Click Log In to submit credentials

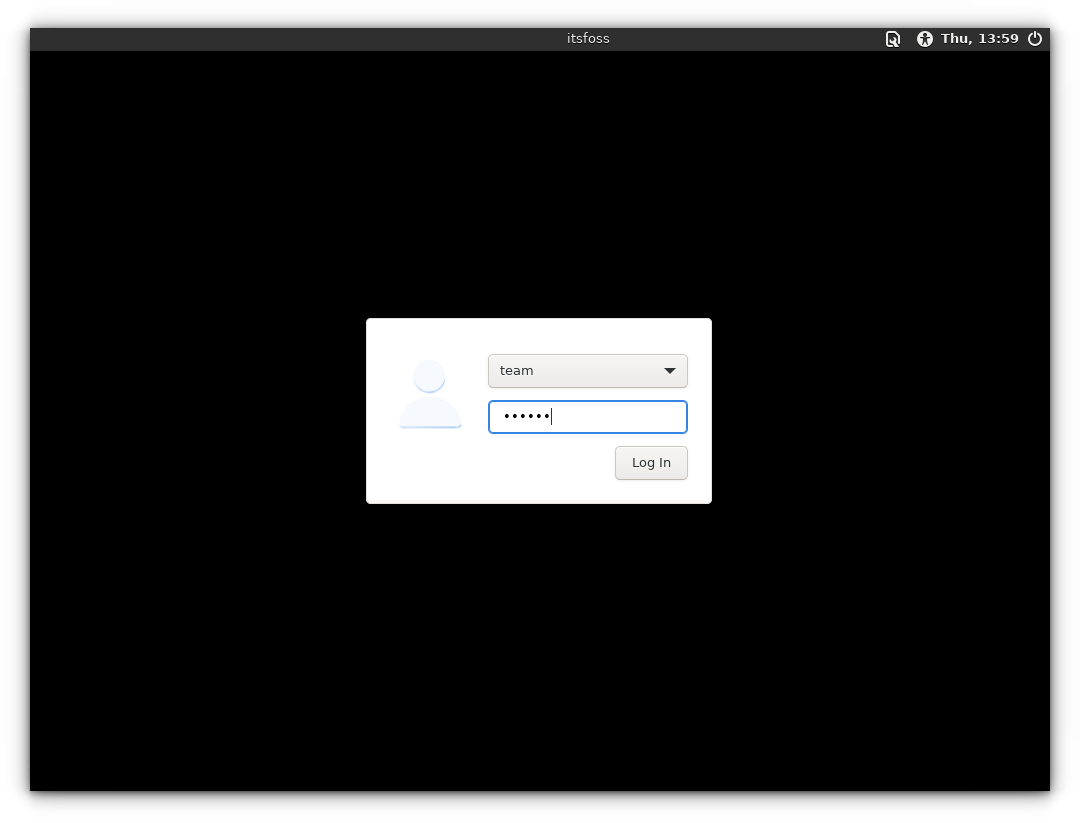click(651, 462)
